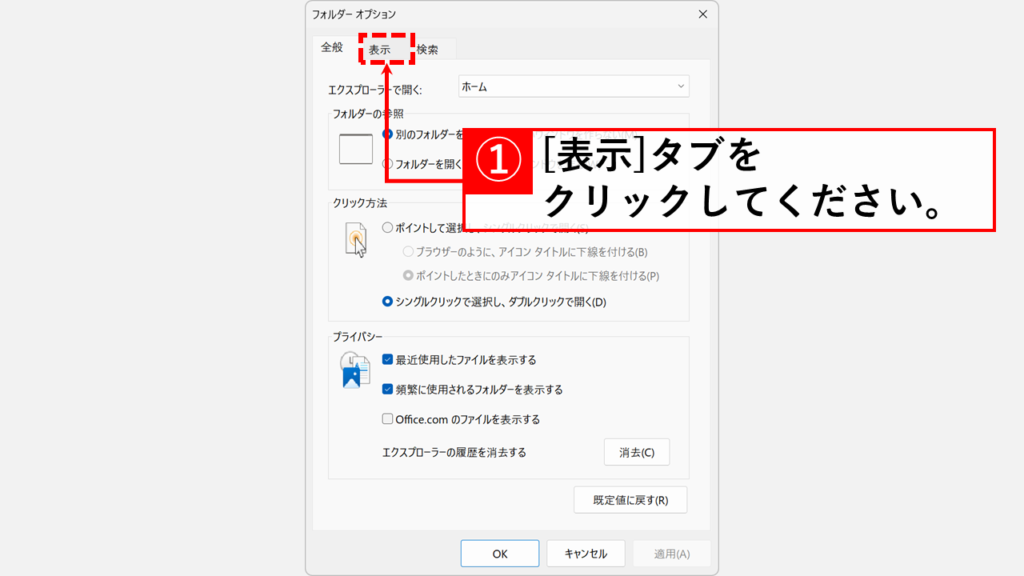The width and height of the screenshot is (1024, 576).
Task: Select ブラウザーのように下線を付ける(B) radio option
Action: [x=408, y=251]
